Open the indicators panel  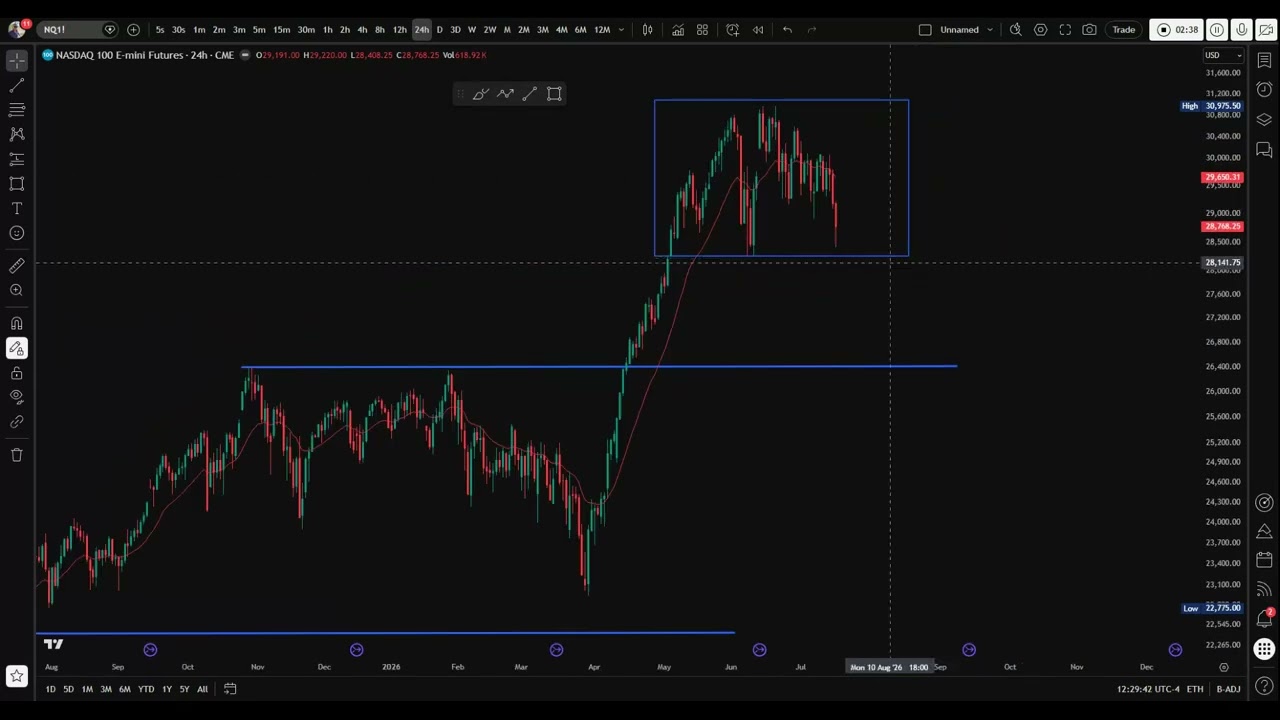(678, 30)
